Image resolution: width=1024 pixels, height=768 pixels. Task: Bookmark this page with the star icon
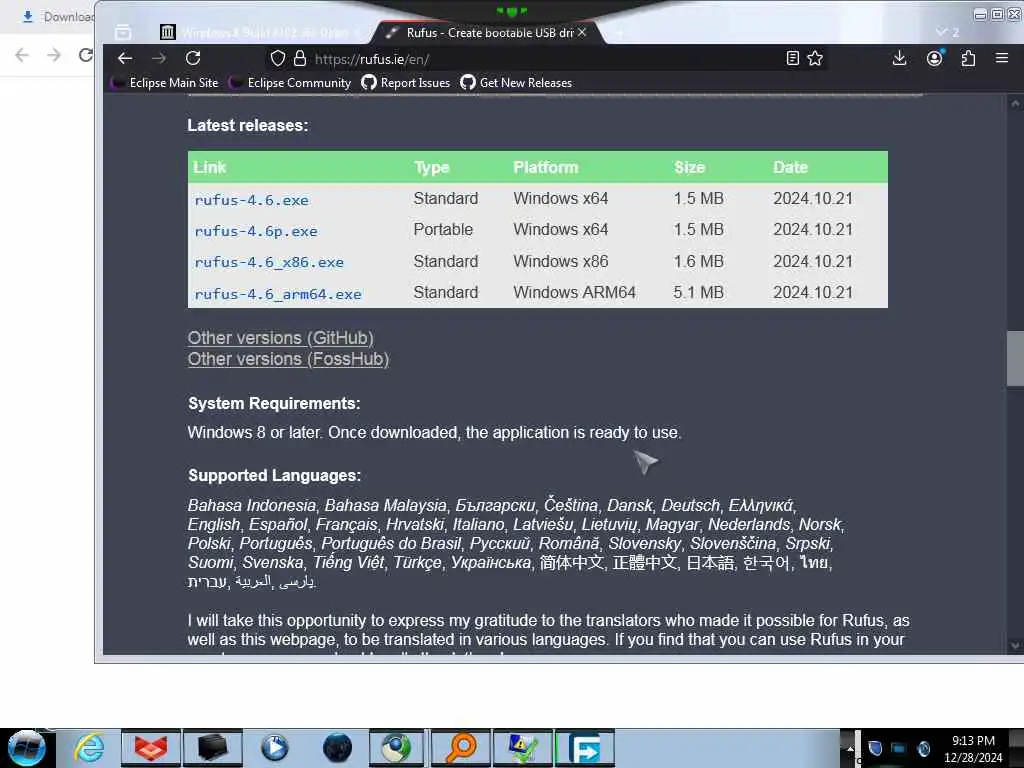(815, 59)
